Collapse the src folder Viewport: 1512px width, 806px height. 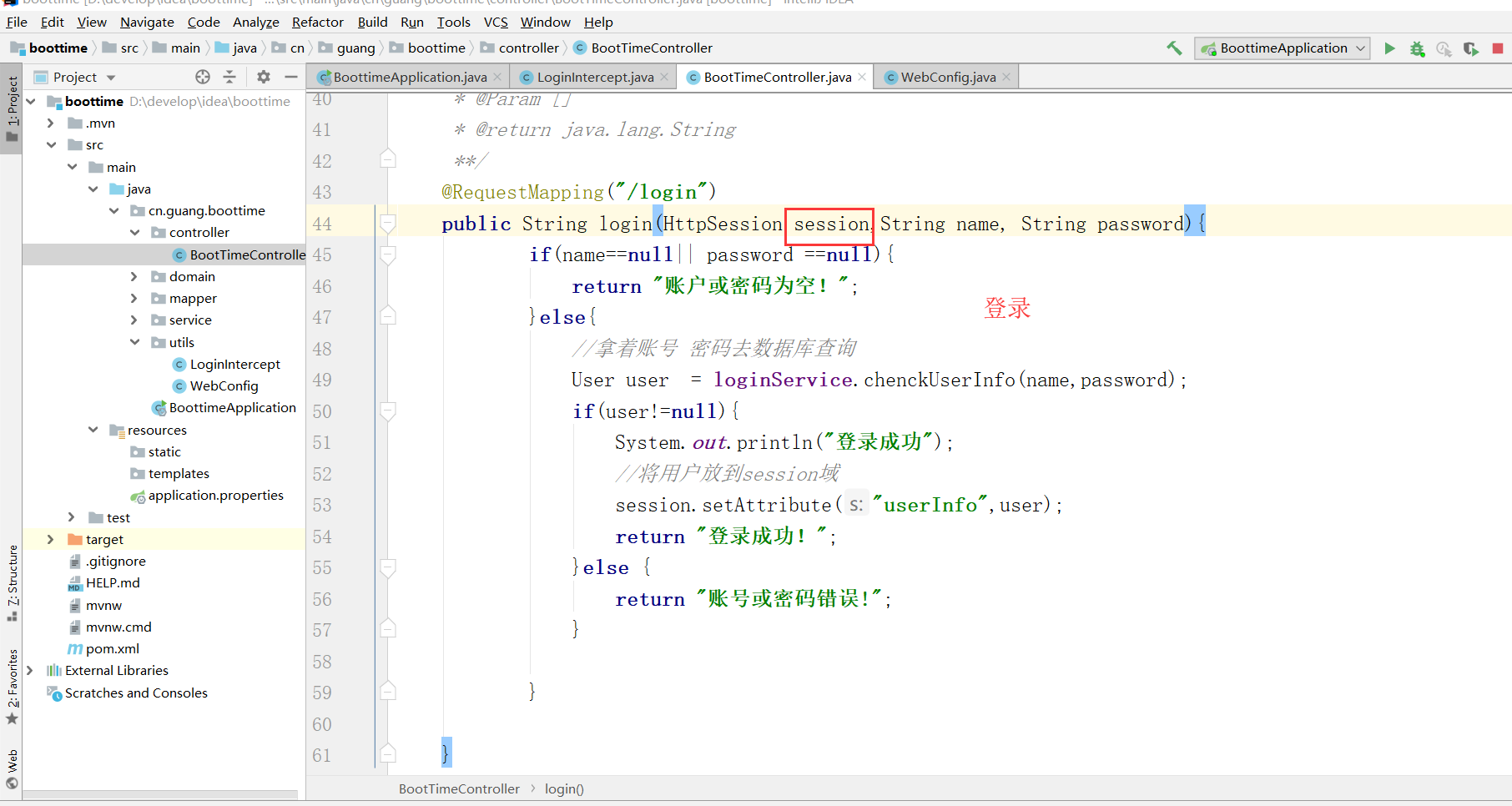click(51, 145)
